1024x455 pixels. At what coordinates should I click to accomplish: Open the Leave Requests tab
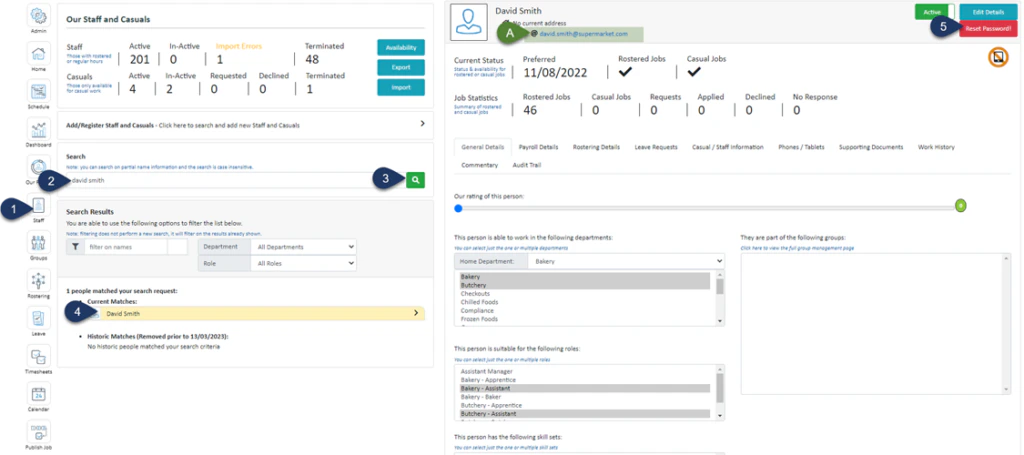(x=656, y=147)
